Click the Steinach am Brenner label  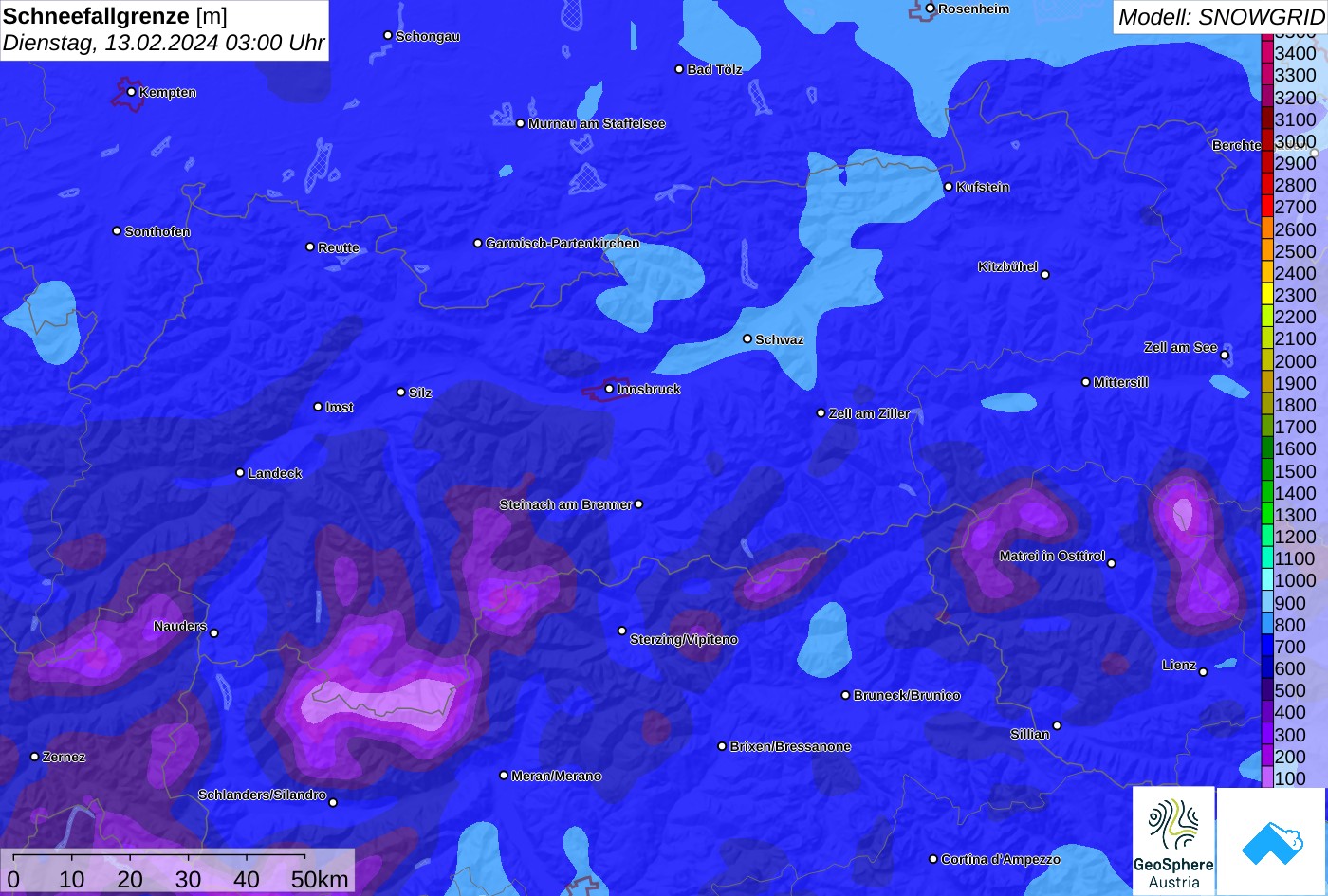pos(565,504)
